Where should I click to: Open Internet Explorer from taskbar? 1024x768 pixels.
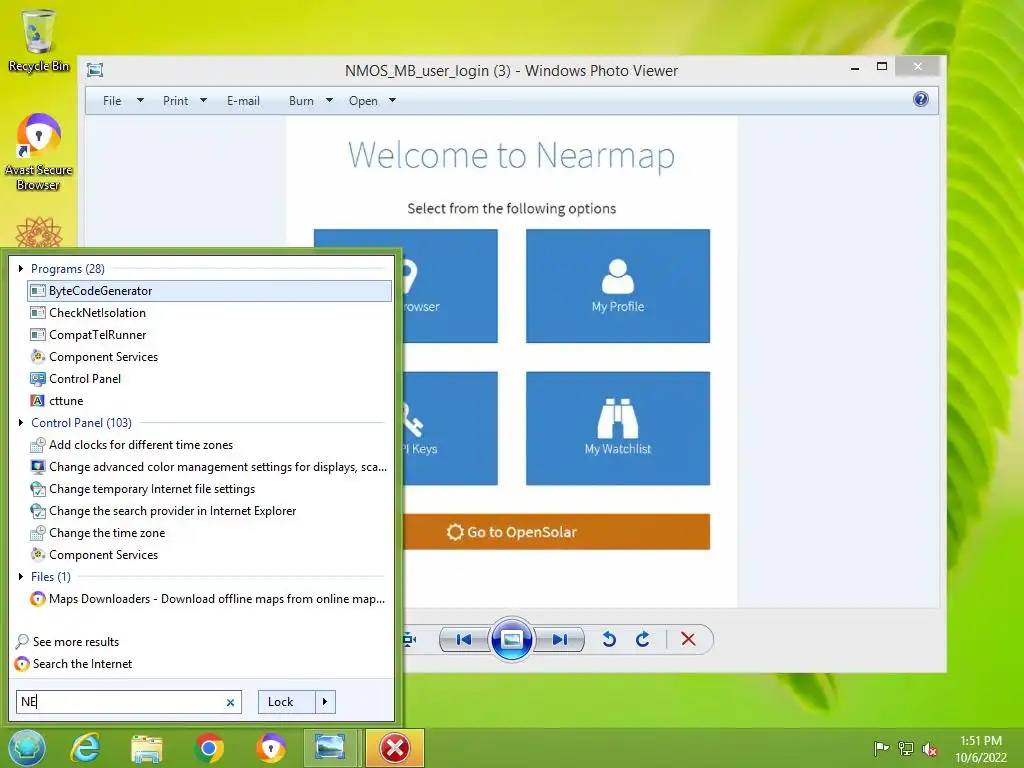point(85,748)
